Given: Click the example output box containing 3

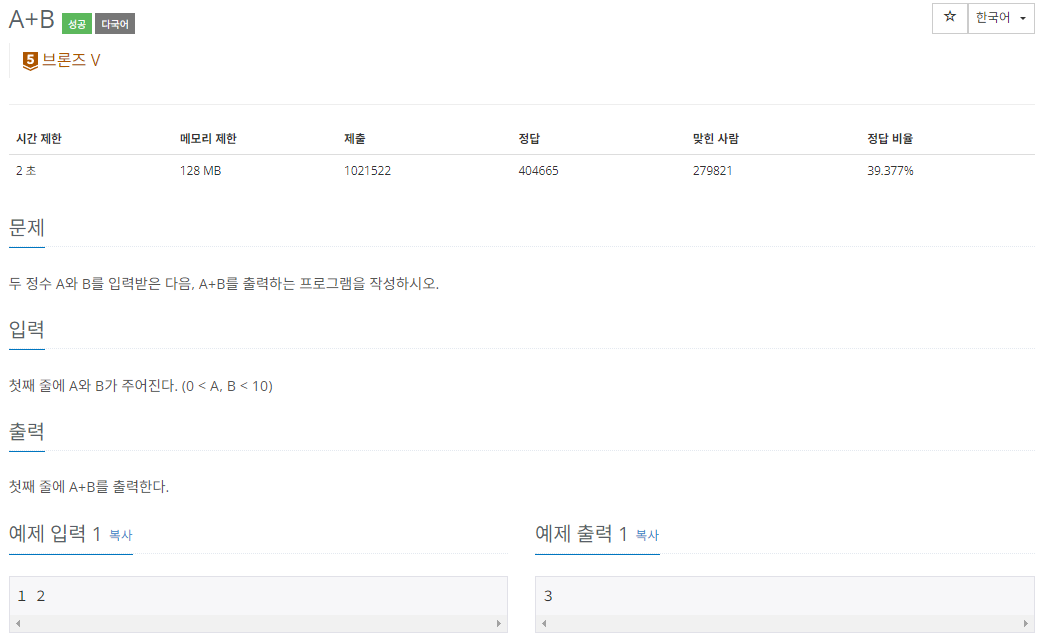Looking at the screenshot, I should [x=785, y=604].
